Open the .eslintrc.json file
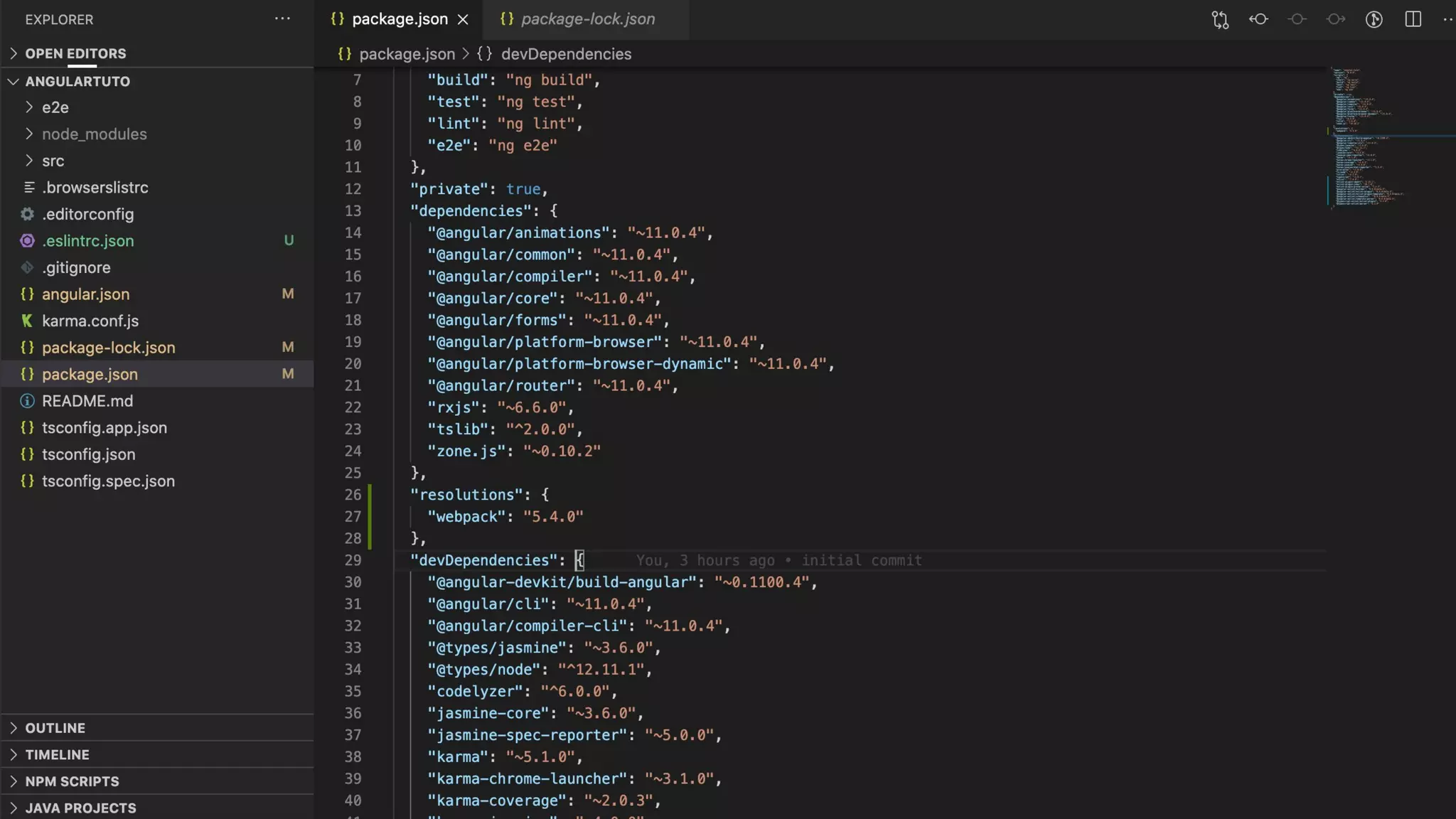Image resolution: width=1456 pixels, height=819 pixels. (x=87, y=241)
